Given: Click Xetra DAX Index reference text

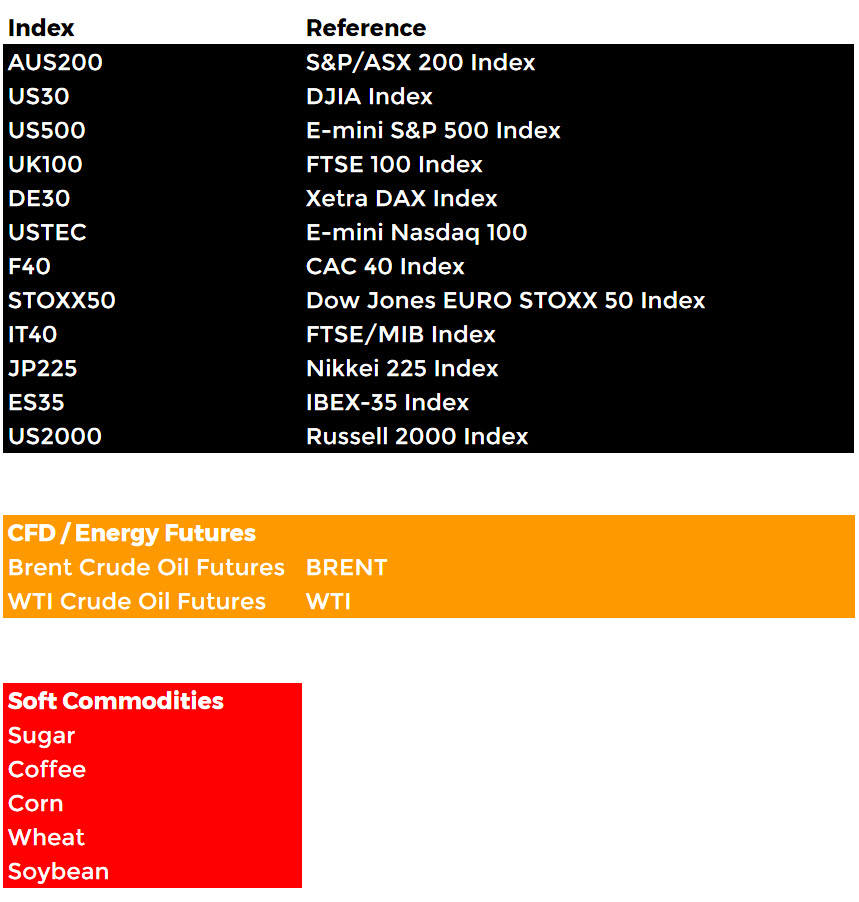Looking at the screenshot, I should (x=402, y=198).
